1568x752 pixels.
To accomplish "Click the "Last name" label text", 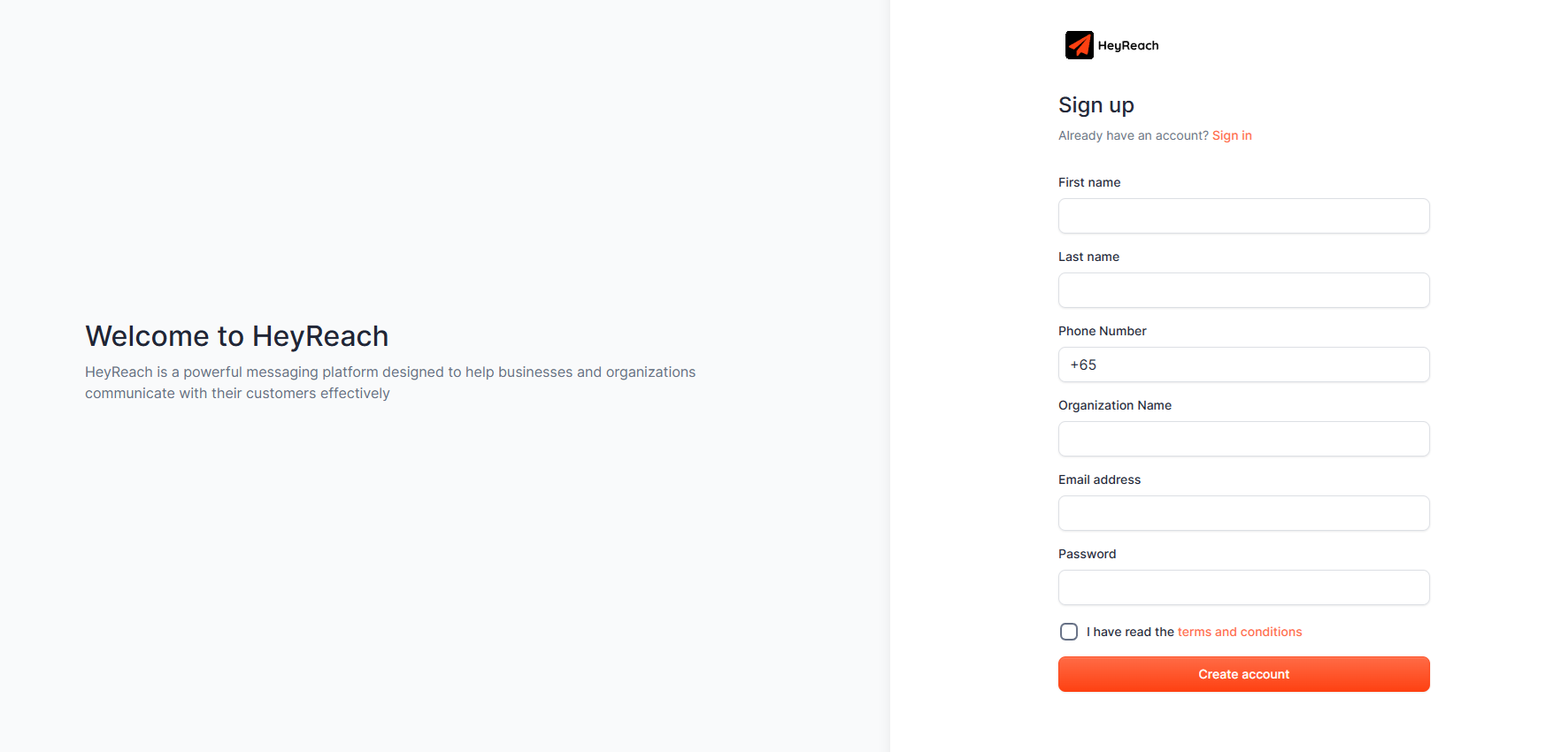I will [1088, 257].
